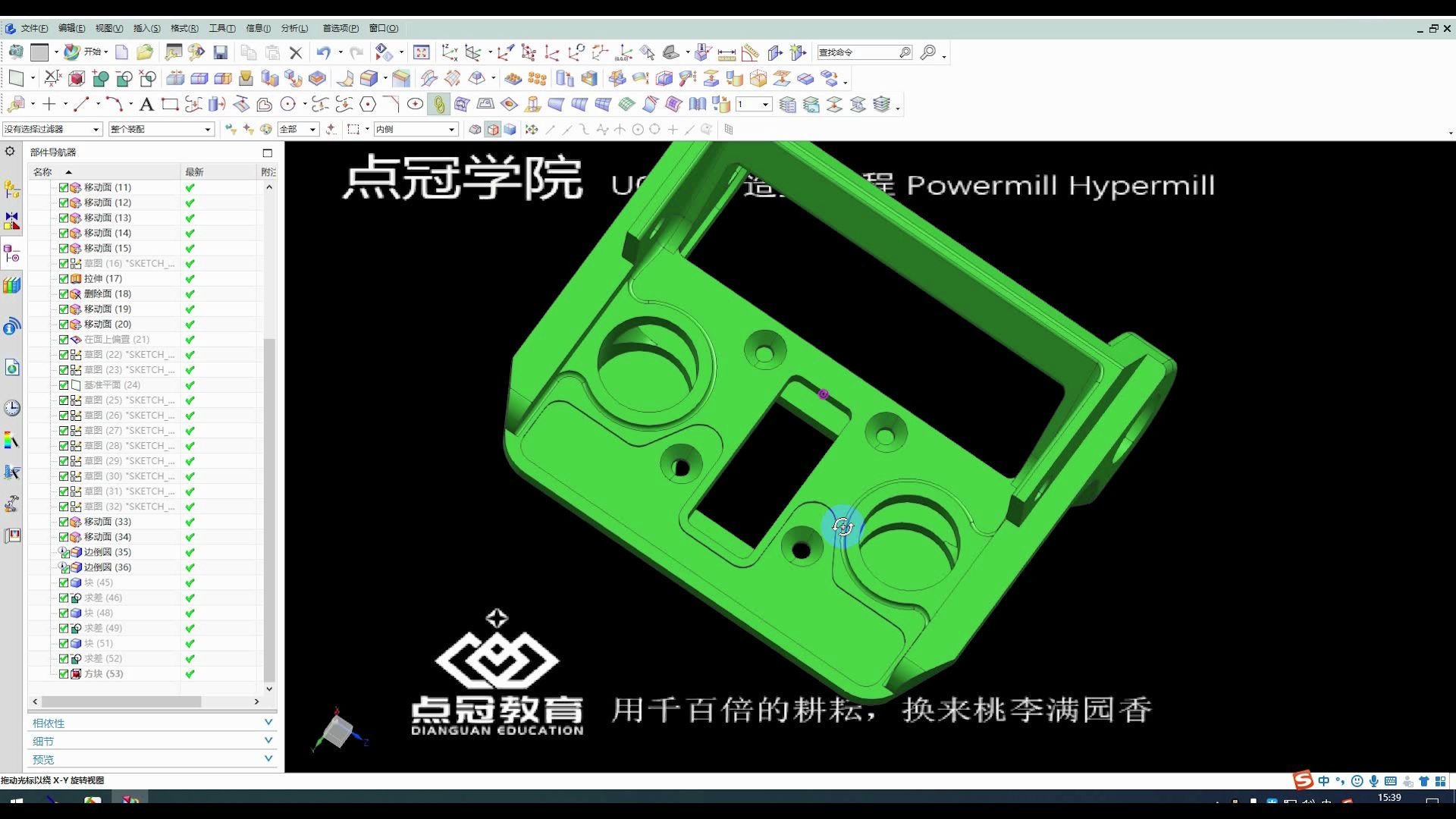Click the magnifier search icon near 查找命令

click(905, 52)
